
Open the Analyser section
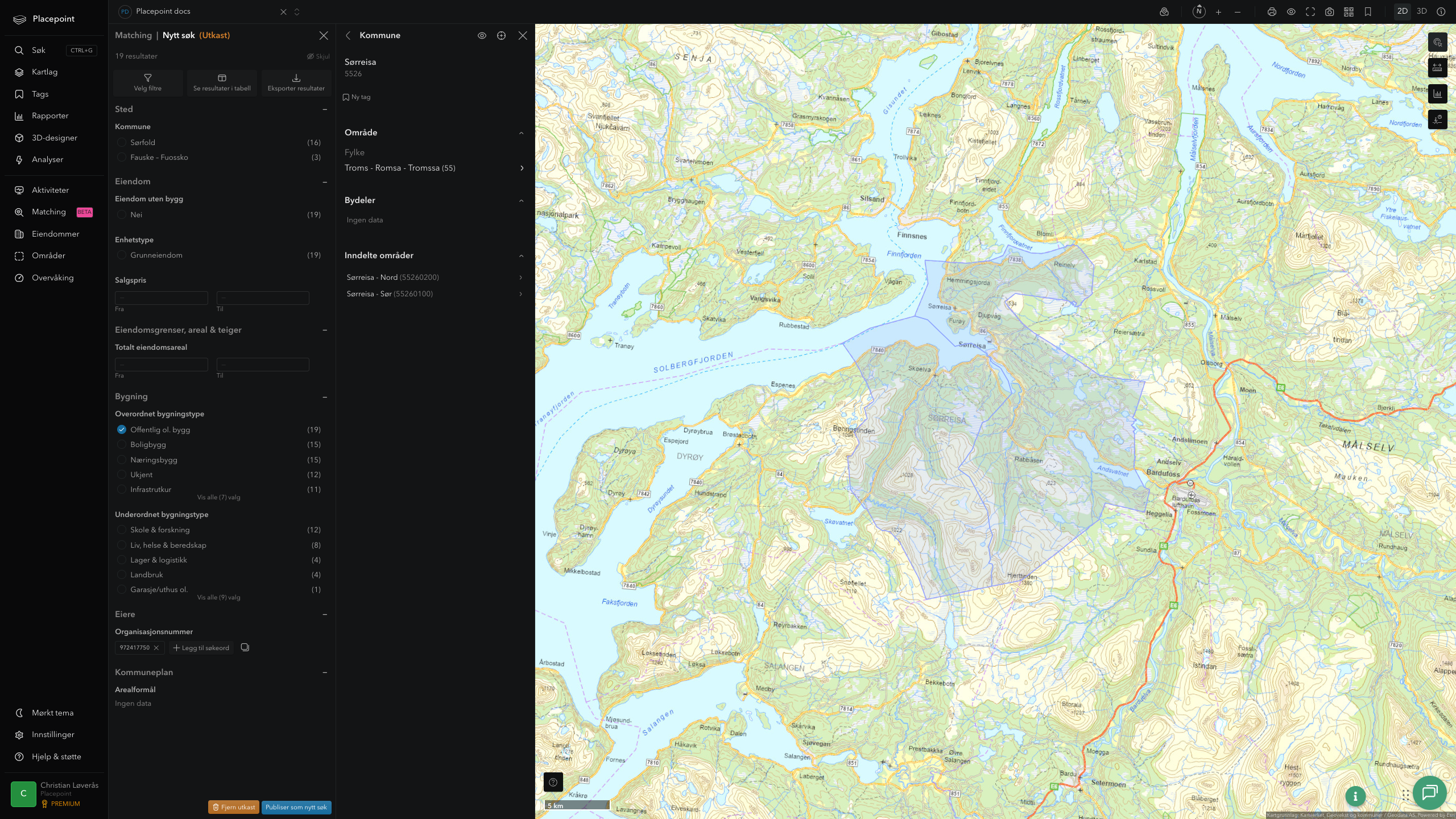47,160
